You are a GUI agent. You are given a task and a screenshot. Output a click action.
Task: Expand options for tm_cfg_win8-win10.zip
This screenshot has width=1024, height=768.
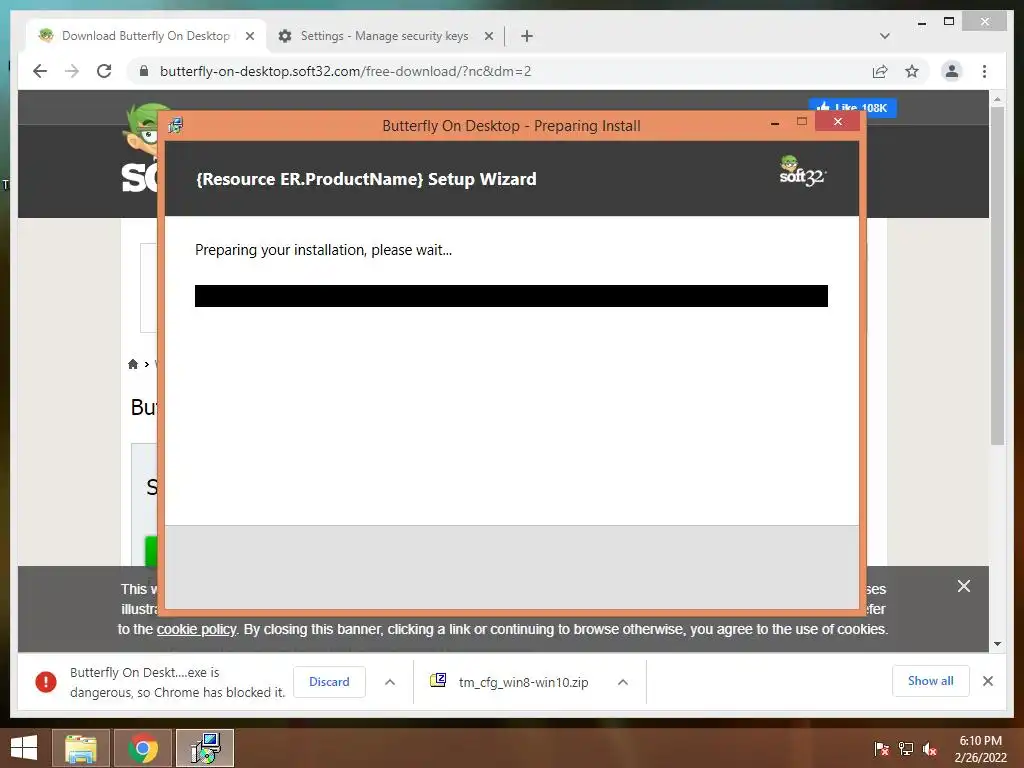click(x=622, y=682)
